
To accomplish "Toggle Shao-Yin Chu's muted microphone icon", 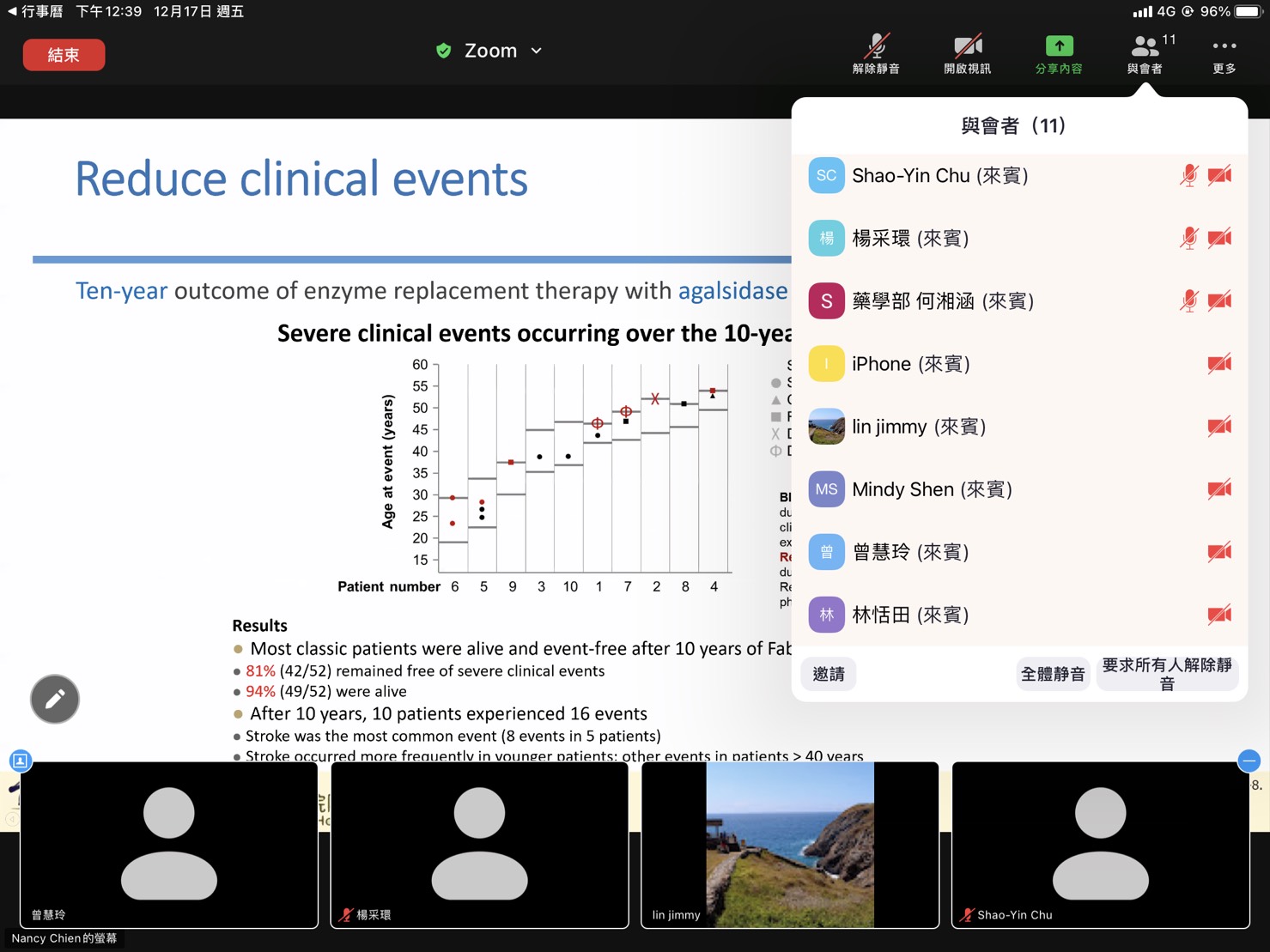I will (x=1188, y=176).
